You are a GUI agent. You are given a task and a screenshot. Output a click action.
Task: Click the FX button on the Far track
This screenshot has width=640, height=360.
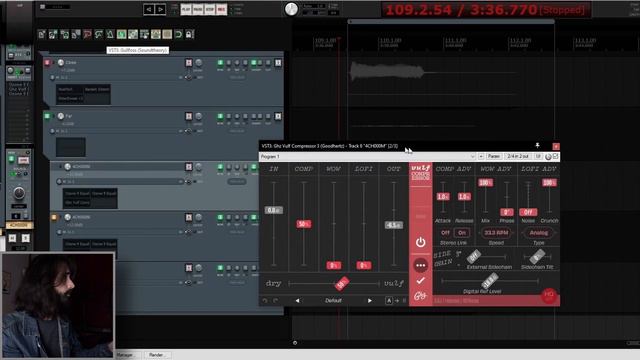click(x=189, y=116)
